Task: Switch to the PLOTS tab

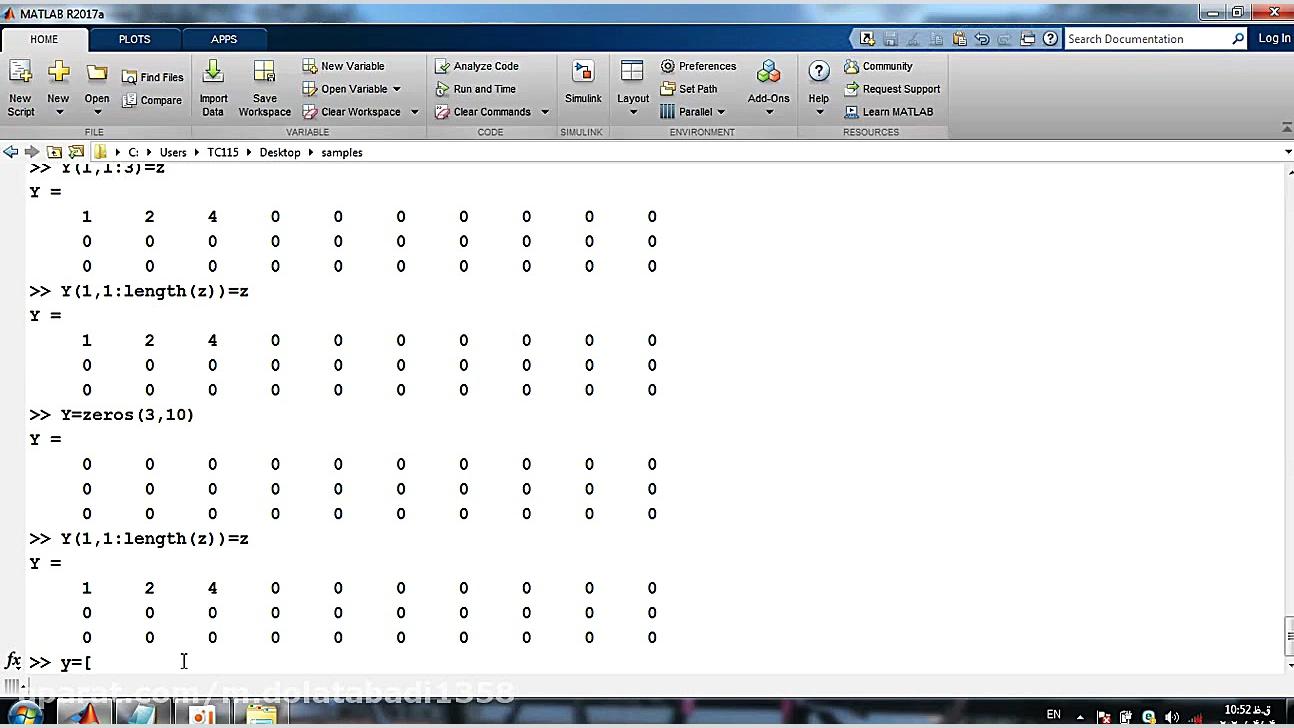Action: click(x=135, y=39)
